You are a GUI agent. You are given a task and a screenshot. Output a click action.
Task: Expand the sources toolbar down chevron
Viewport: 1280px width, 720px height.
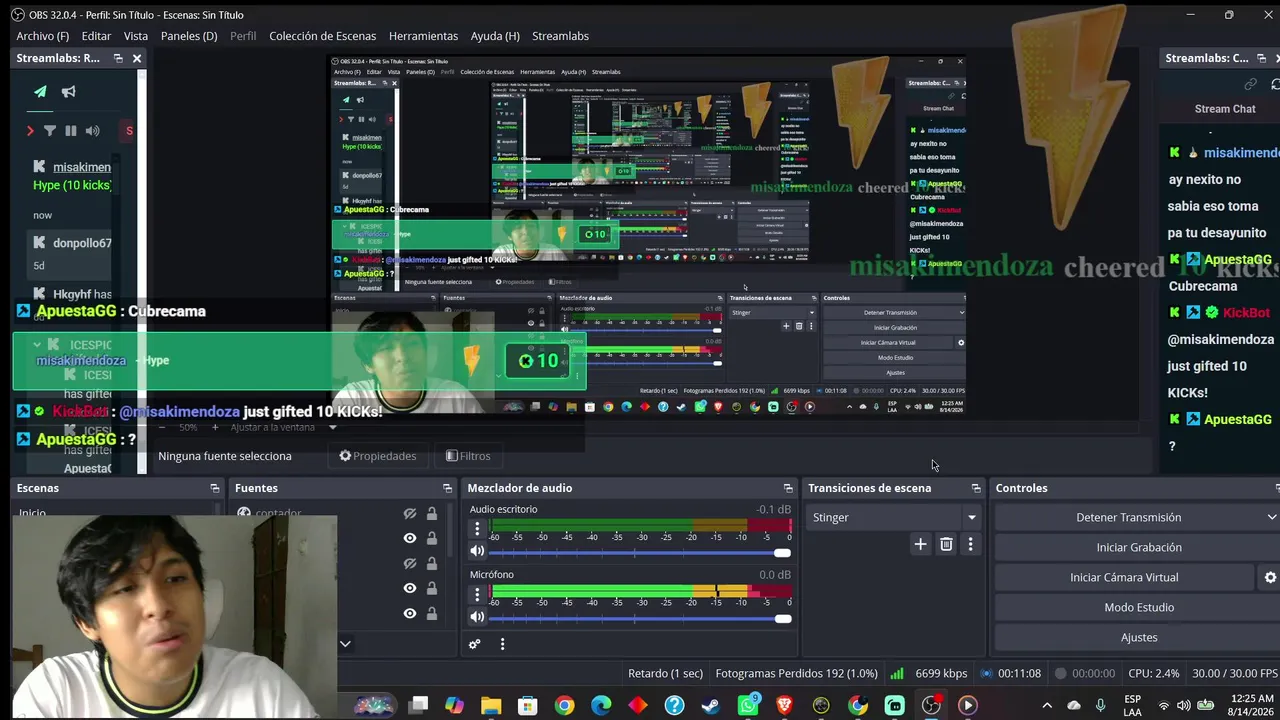coord(345,644)
